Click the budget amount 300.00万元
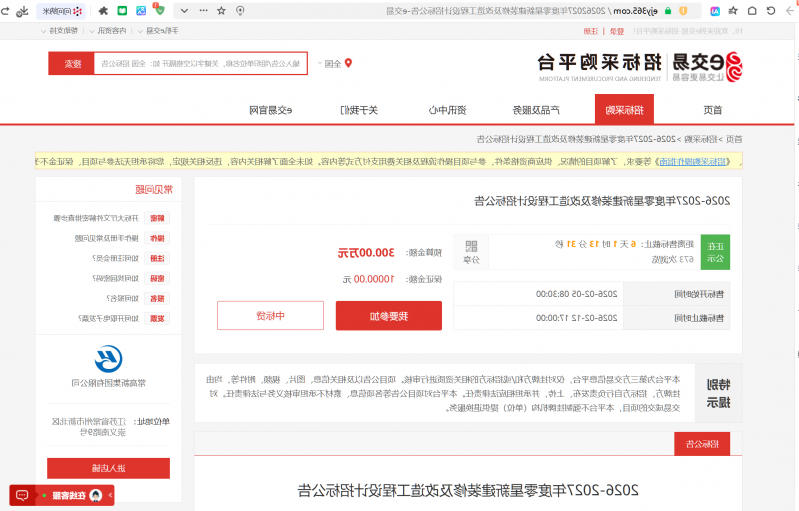The image size is (799, 511). (x=366, y=253)
